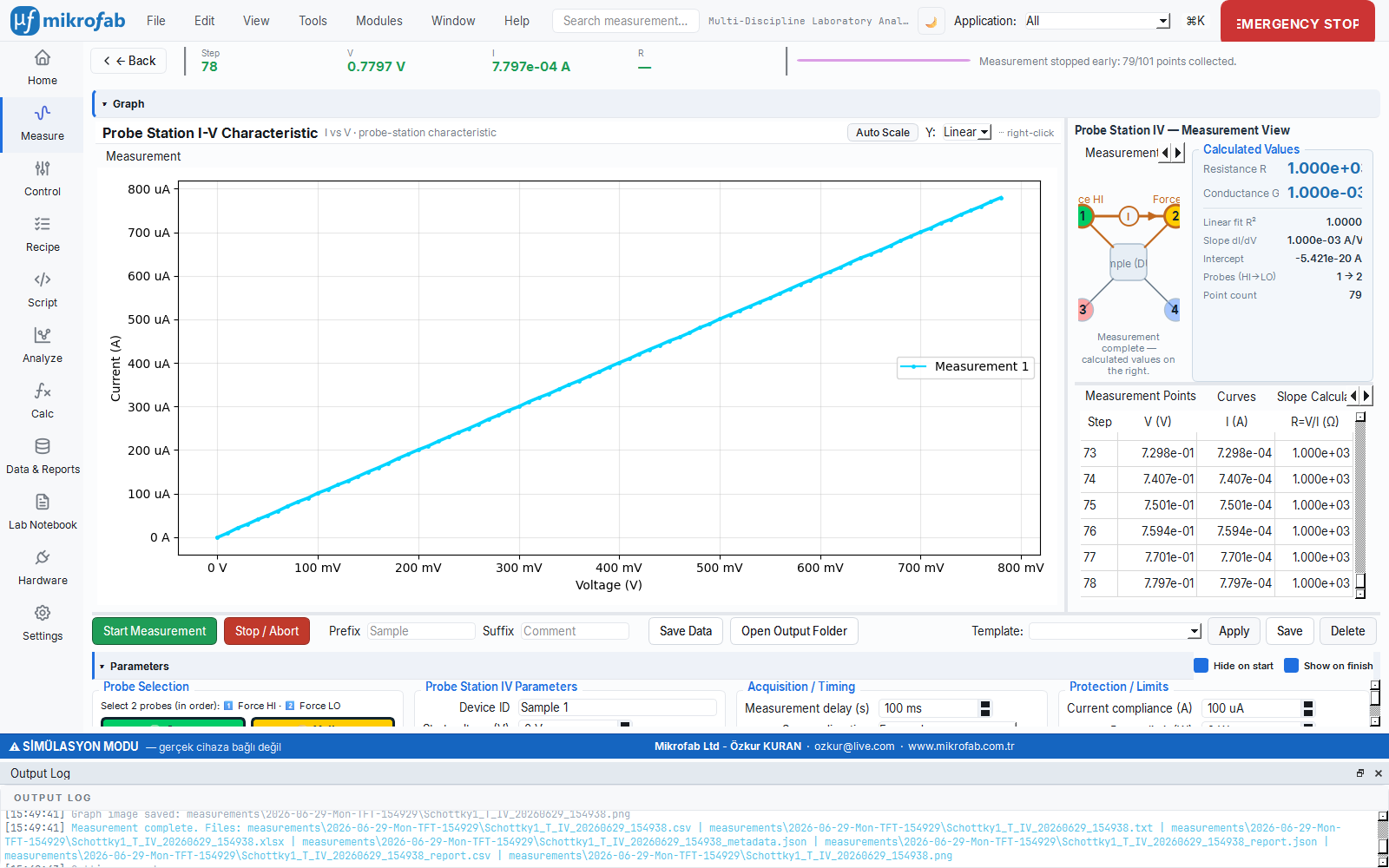Open the Application All dropdown
The height and width of the screenshot is (868, 1389).
point(1096,21)
